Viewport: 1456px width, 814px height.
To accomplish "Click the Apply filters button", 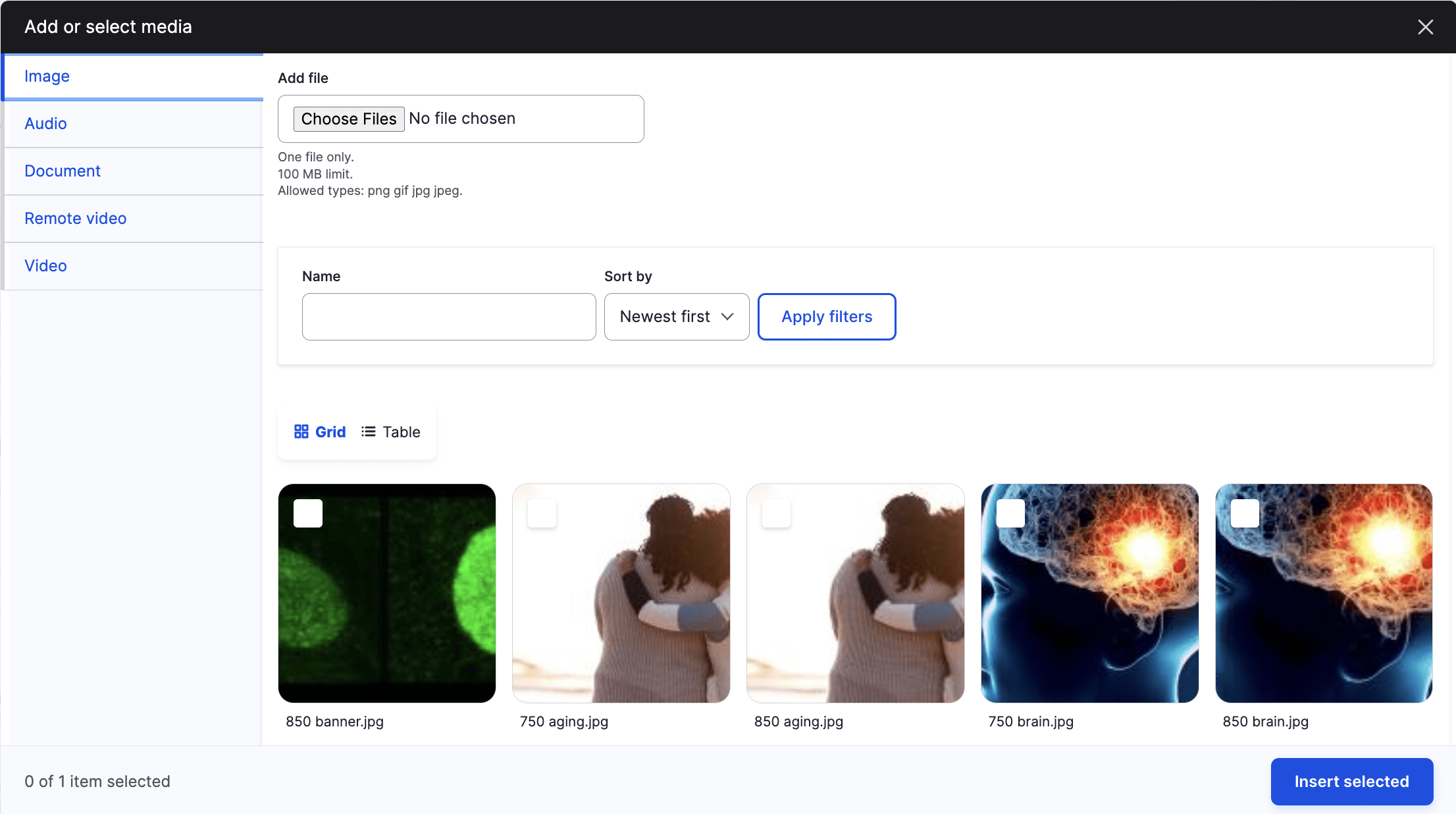I will coord(827,317).
